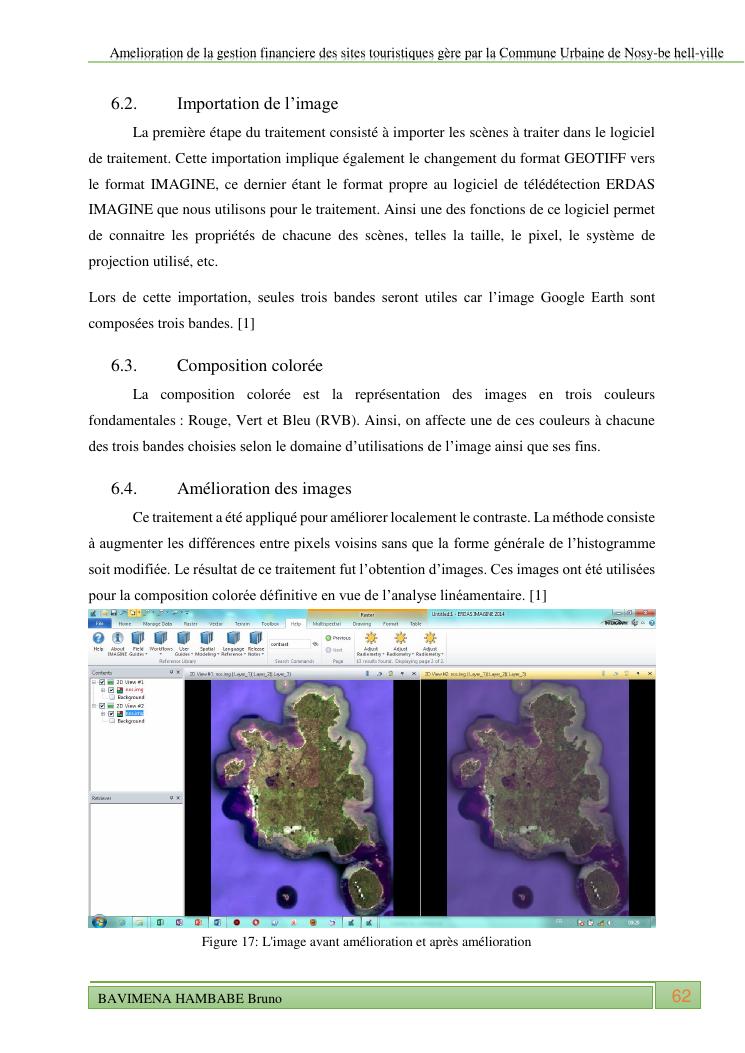Open the Field Guides book icon
Viewport: 745px width, 1053px height.
point(136,637)
